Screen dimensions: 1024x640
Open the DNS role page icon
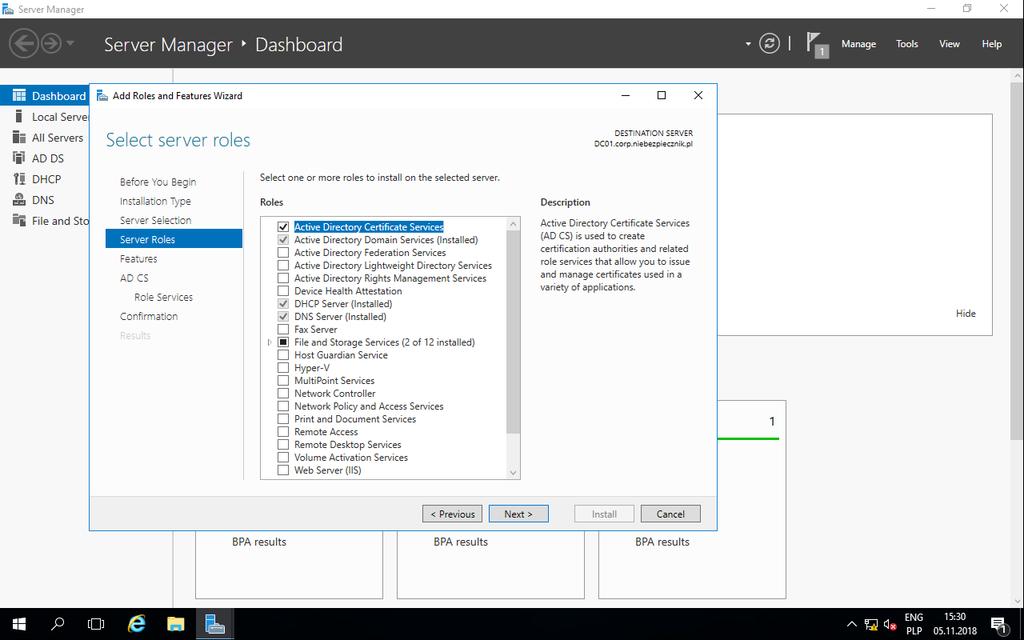click(19, 200)
